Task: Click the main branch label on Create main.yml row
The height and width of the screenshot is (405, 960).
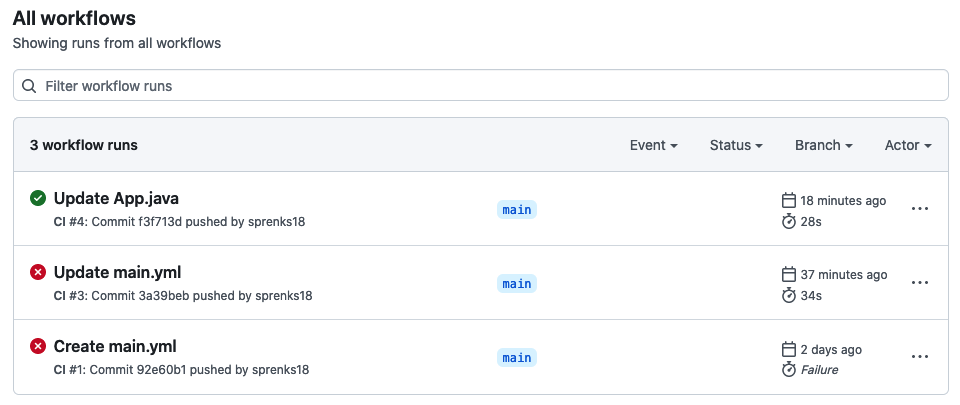Action: [x=517, y=358]
